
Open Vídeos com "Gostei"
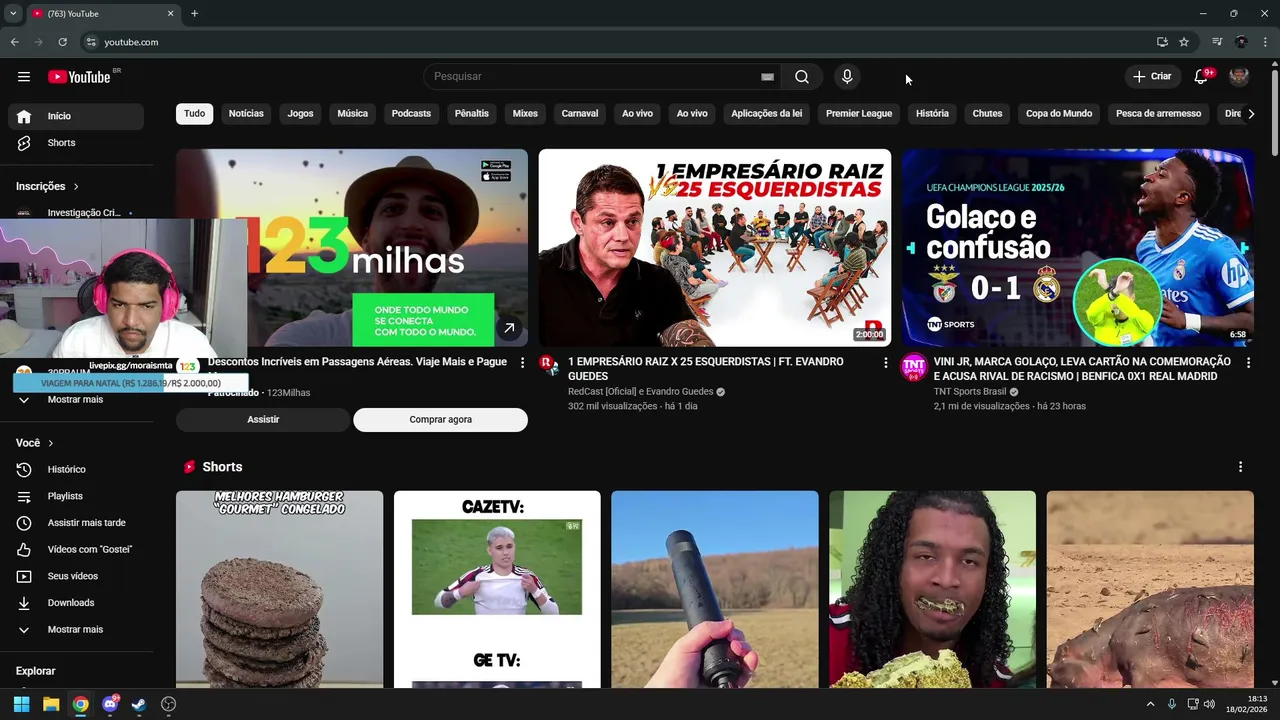[x=76, y=549]
